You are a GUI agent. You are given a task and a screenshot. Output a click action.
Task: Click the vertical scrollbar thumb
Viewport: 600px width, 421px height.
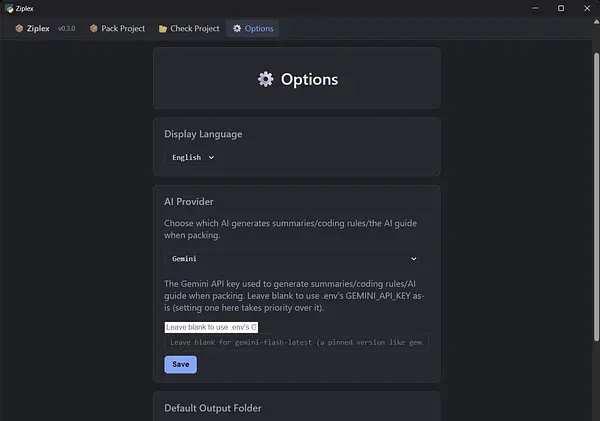point(596,197)
